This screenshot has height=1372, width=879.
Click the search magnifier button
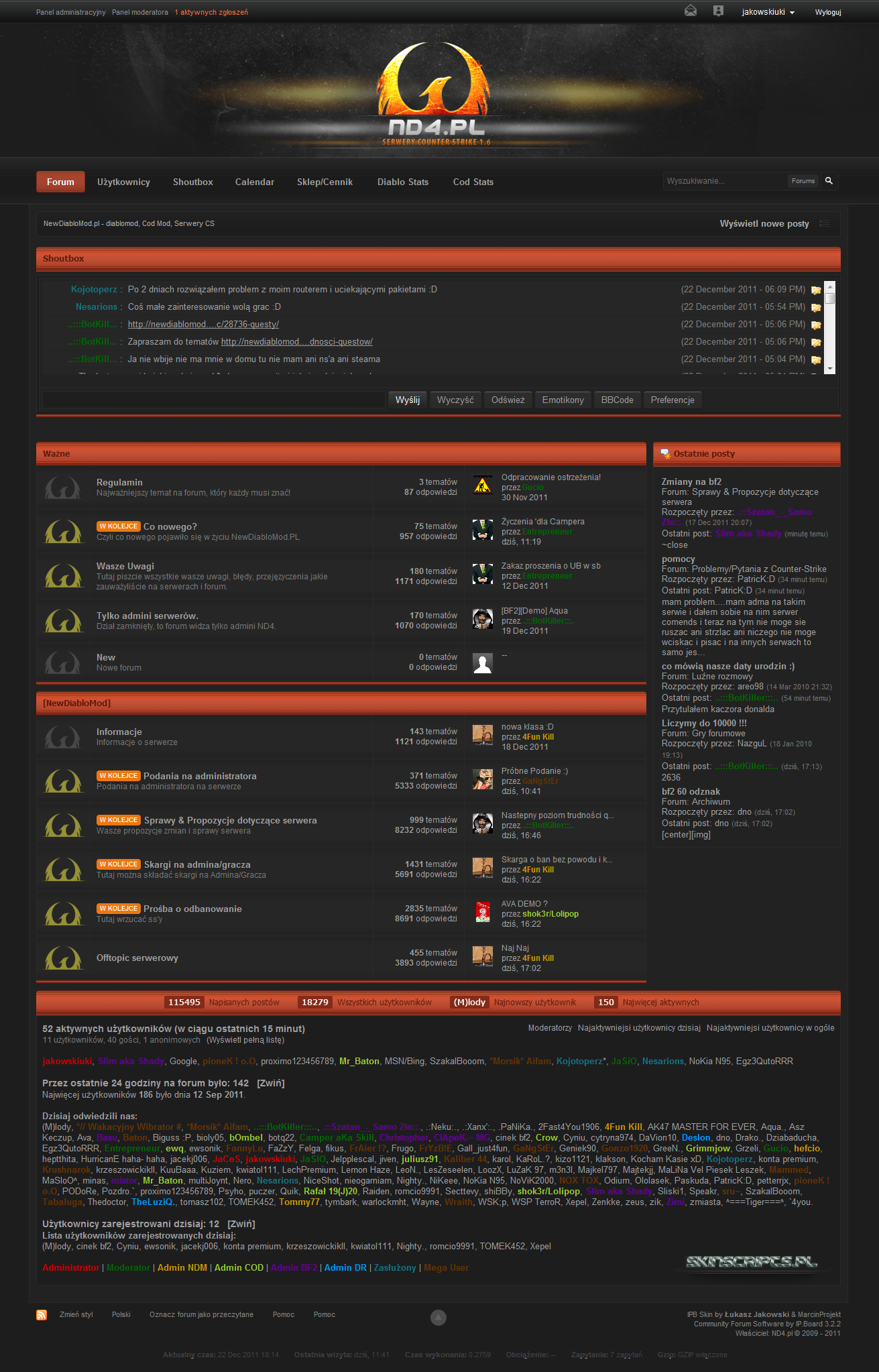pos(829,181)
